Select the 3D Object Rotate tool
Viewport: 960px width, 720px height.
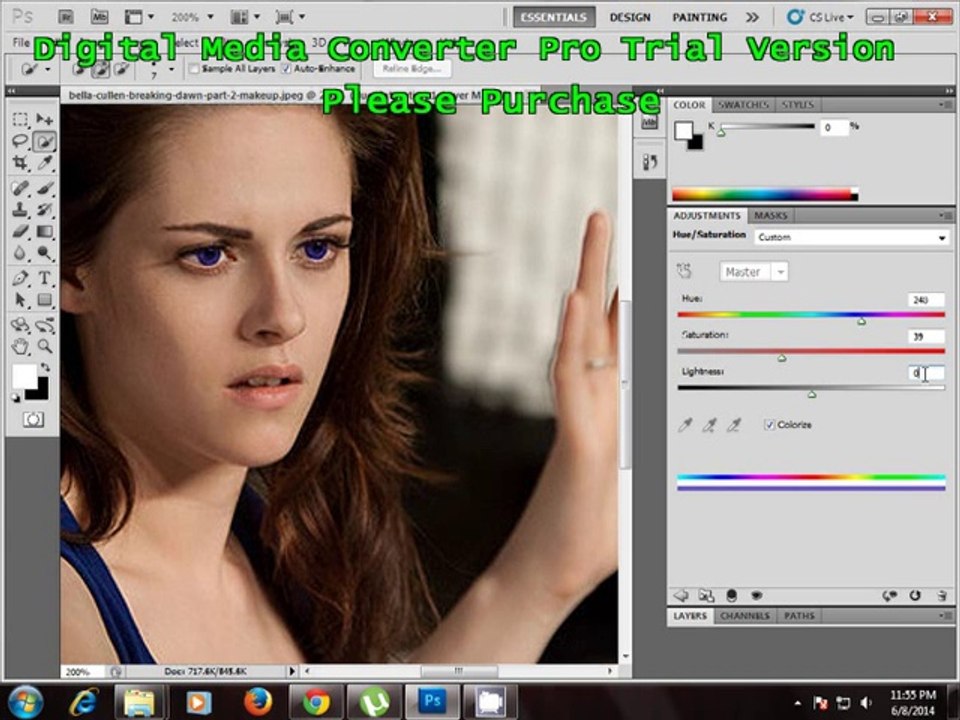pos(20,324)
